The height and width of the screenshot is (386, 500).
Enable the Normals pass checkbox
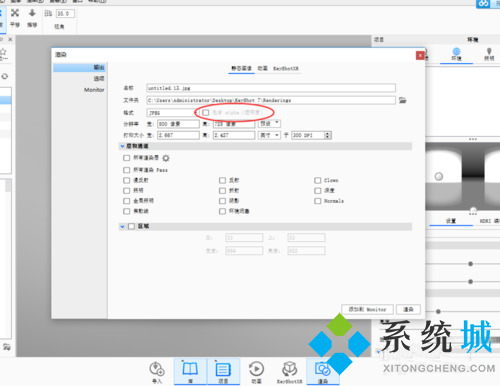tap(317, 201)
